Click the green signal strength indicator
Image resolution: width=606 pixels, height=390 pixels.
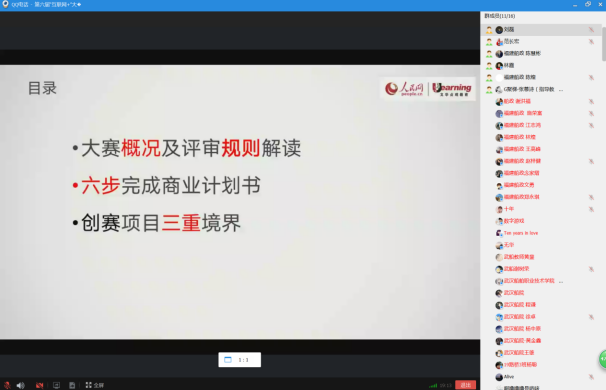433,385
